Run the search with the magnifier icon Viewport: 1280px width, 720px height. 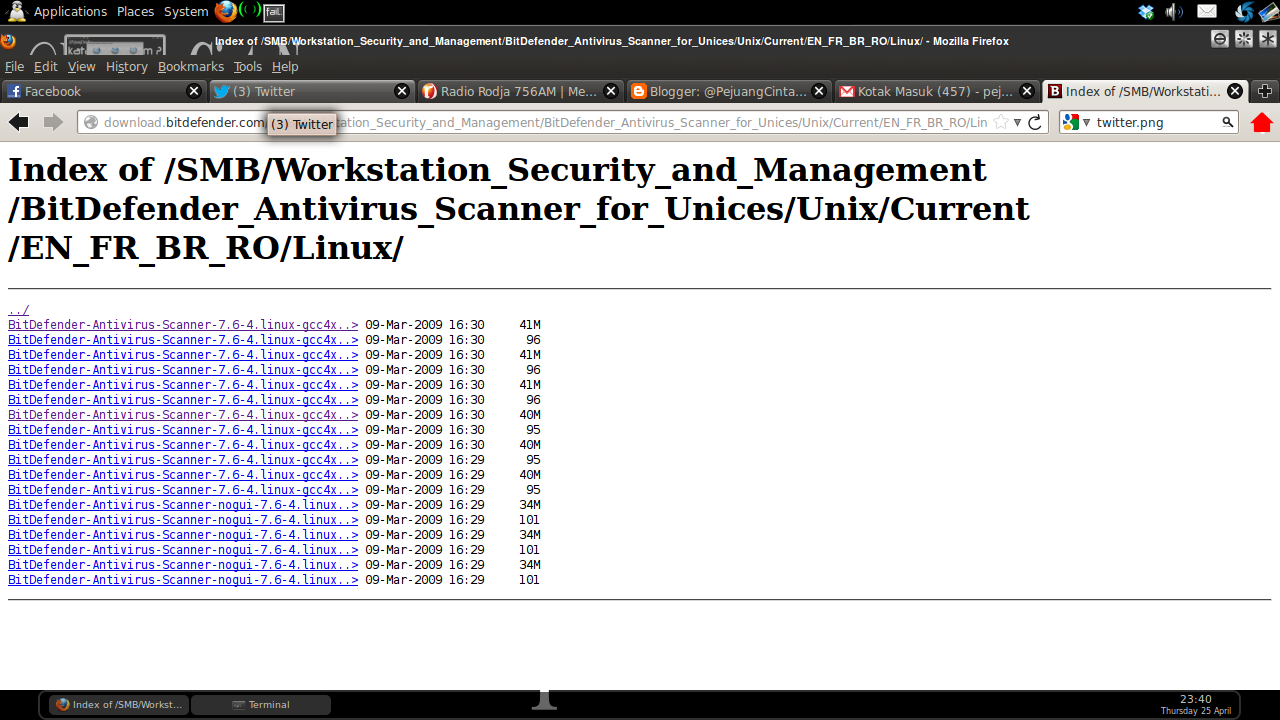(1228, 122)
